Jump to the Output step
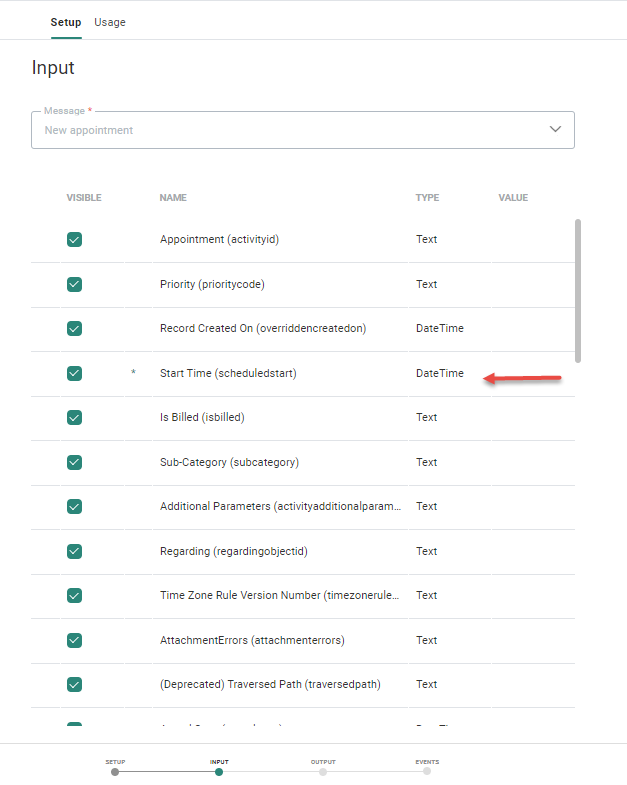Screen dimensions: 627x785 323,771
